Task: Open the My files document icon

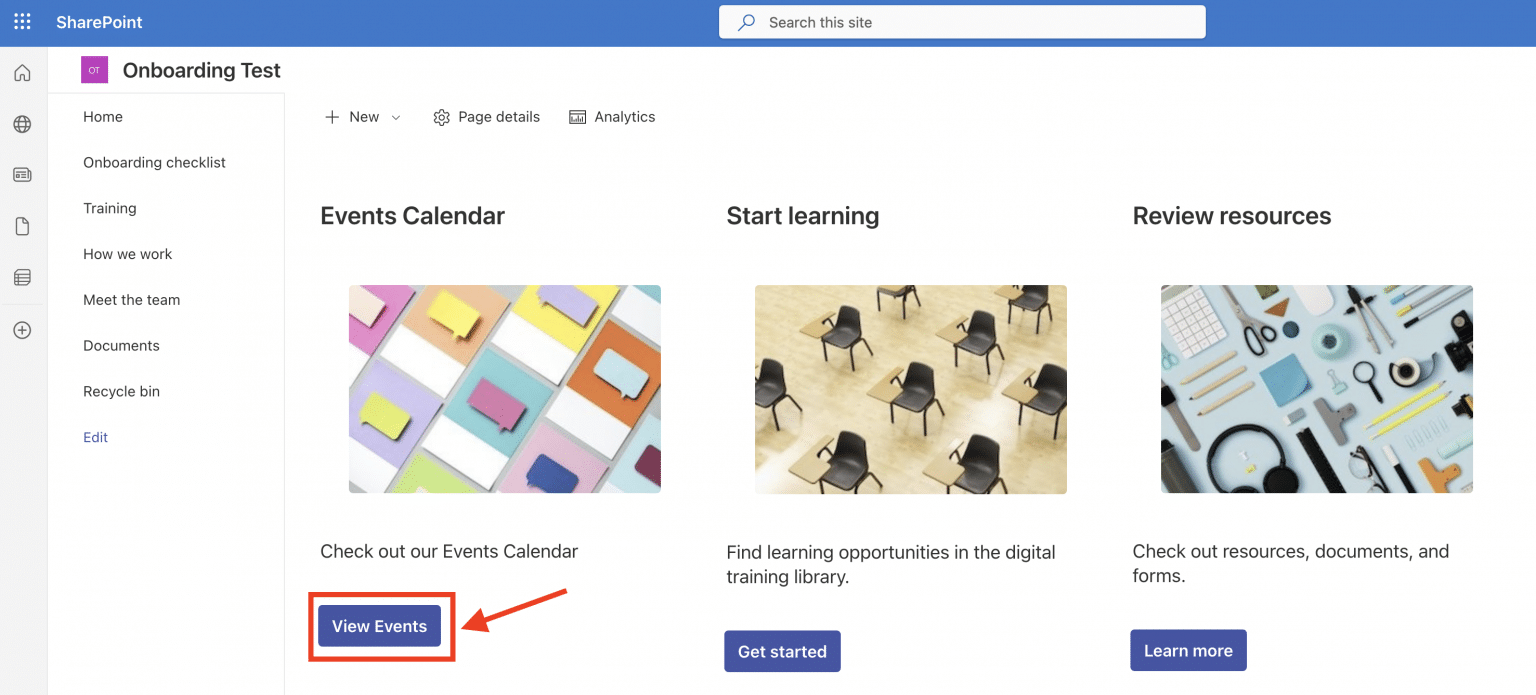Action: click(22, 226)
